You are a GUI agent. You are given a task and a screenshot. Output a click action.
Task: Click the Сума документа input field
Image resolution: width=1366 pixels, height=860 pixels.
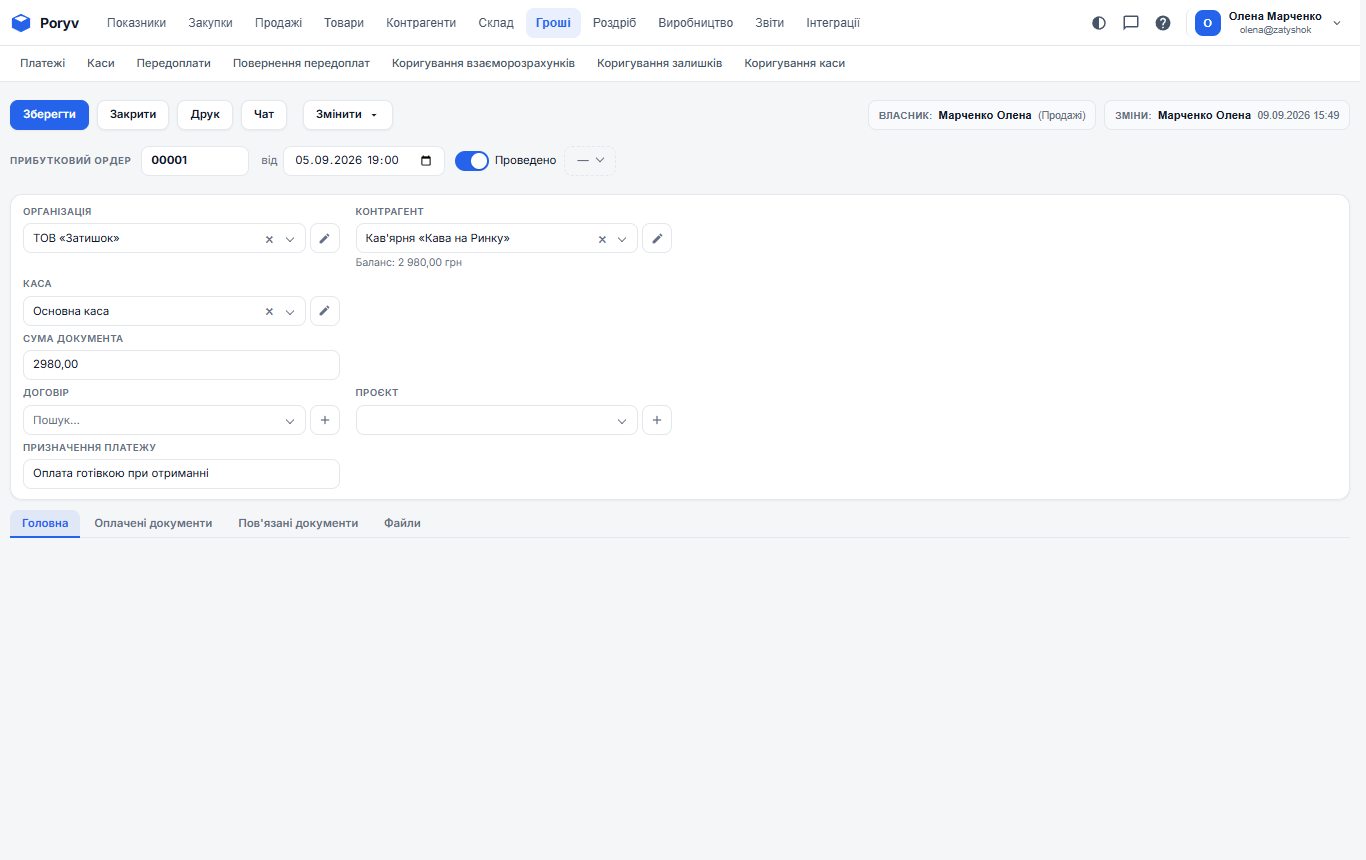pyautogui.click(x=181, y=365)
